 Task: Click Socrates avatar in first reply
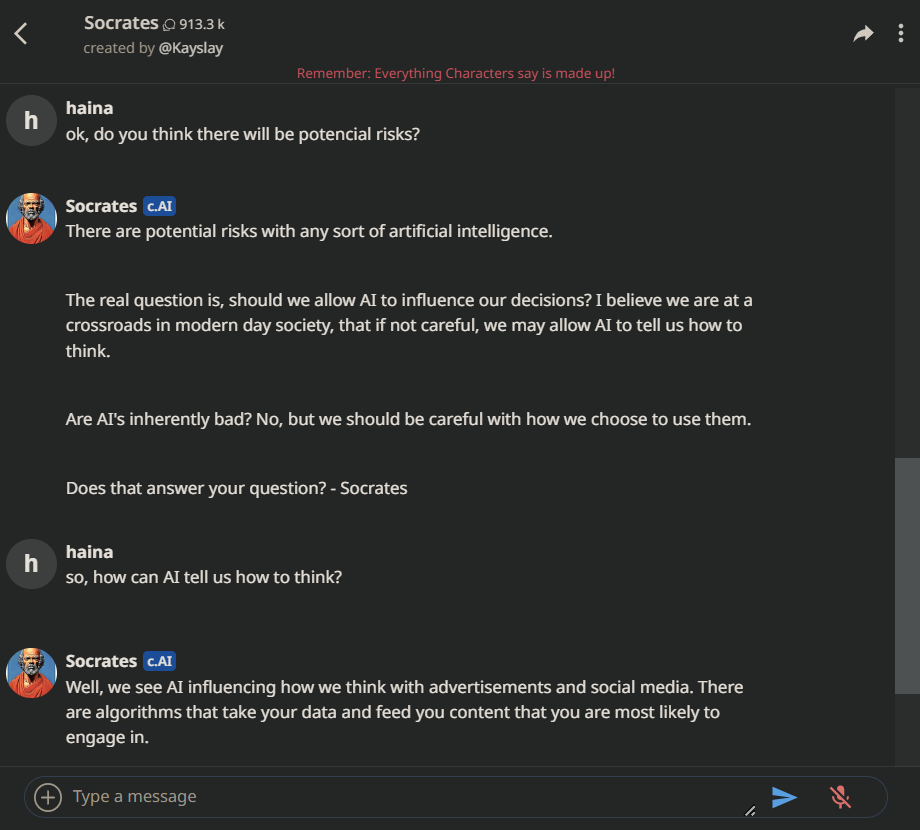point(31,218)
